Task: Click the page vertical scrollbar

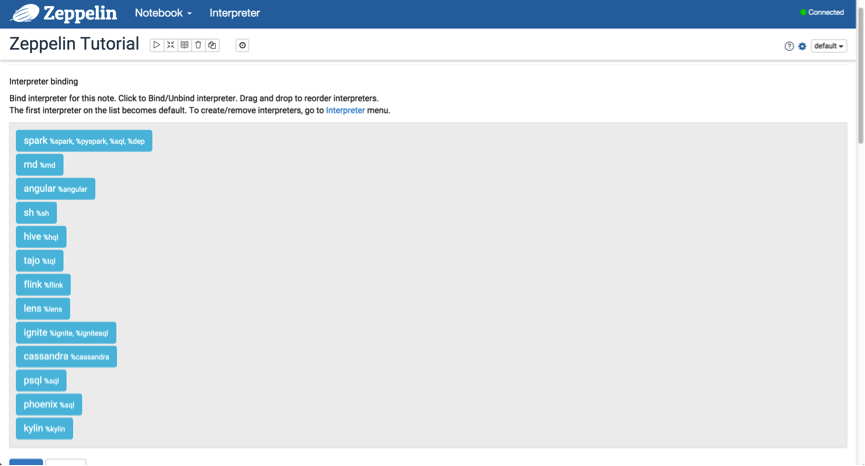Action: pyautogui.click(x=860, y=80)
